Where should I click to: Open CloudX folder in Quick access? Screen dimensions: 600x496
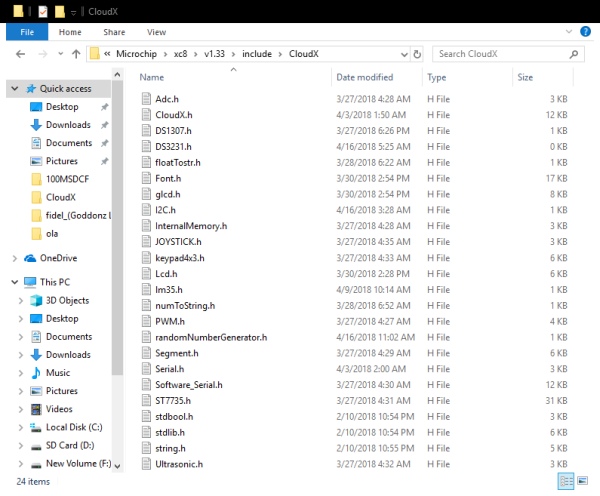(61, 197)
